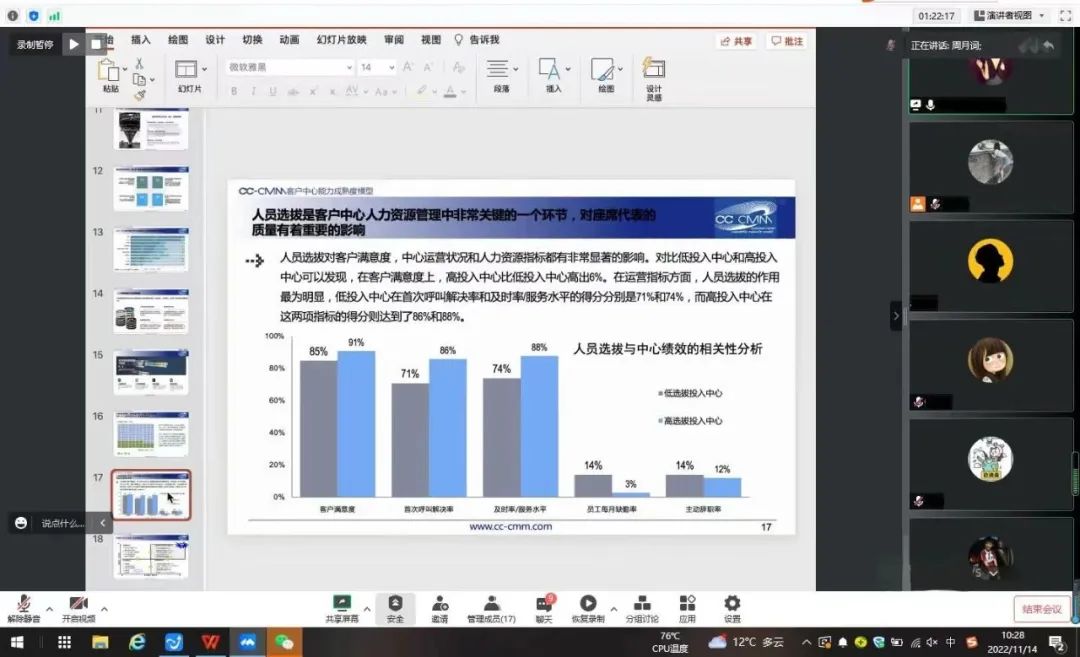Image resolution: width=1080 pixels, height=657 pixels.
Task: Toggle bold formatting B
Action: 234,92
